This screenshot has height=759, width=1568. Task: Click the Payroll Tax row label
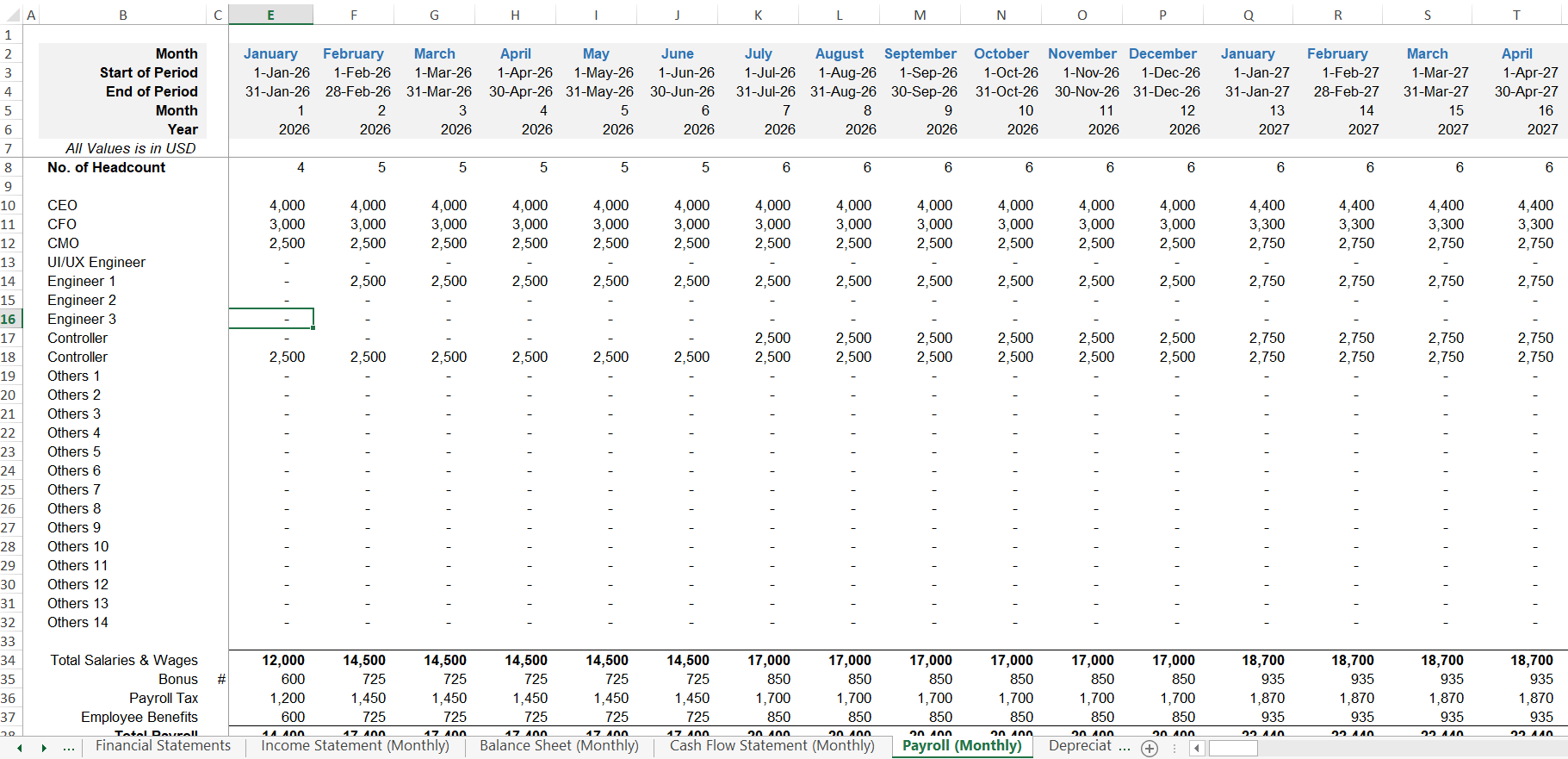pyautogui.click(x=164, y=698)
